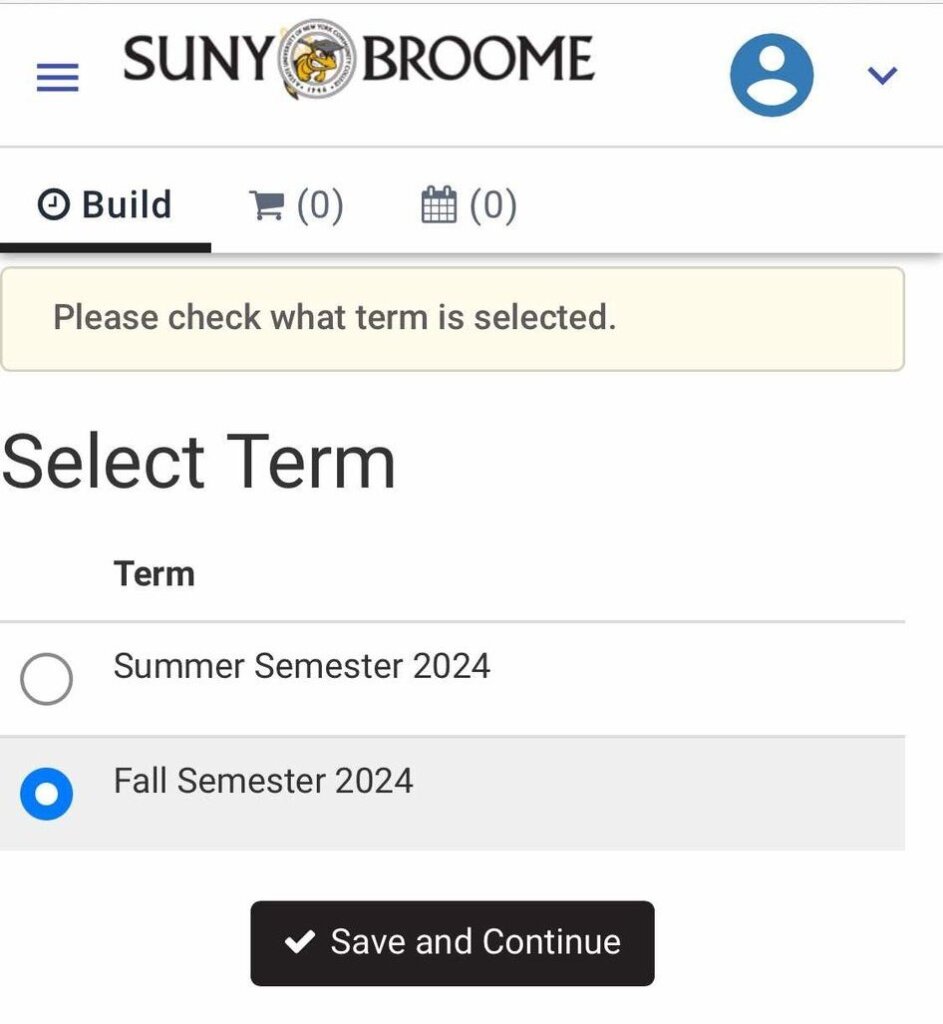Click the clock icon on Build tab
943x1024 pixels.
click(x=53, y=204)
